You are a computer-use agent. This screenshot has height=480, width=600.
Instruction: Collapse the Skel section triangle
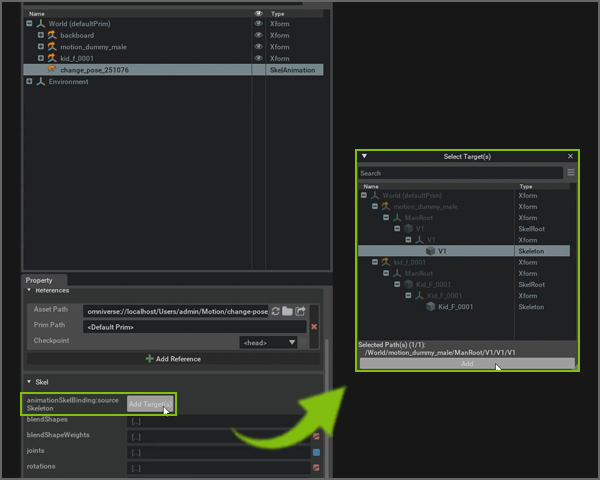(29, 382)
